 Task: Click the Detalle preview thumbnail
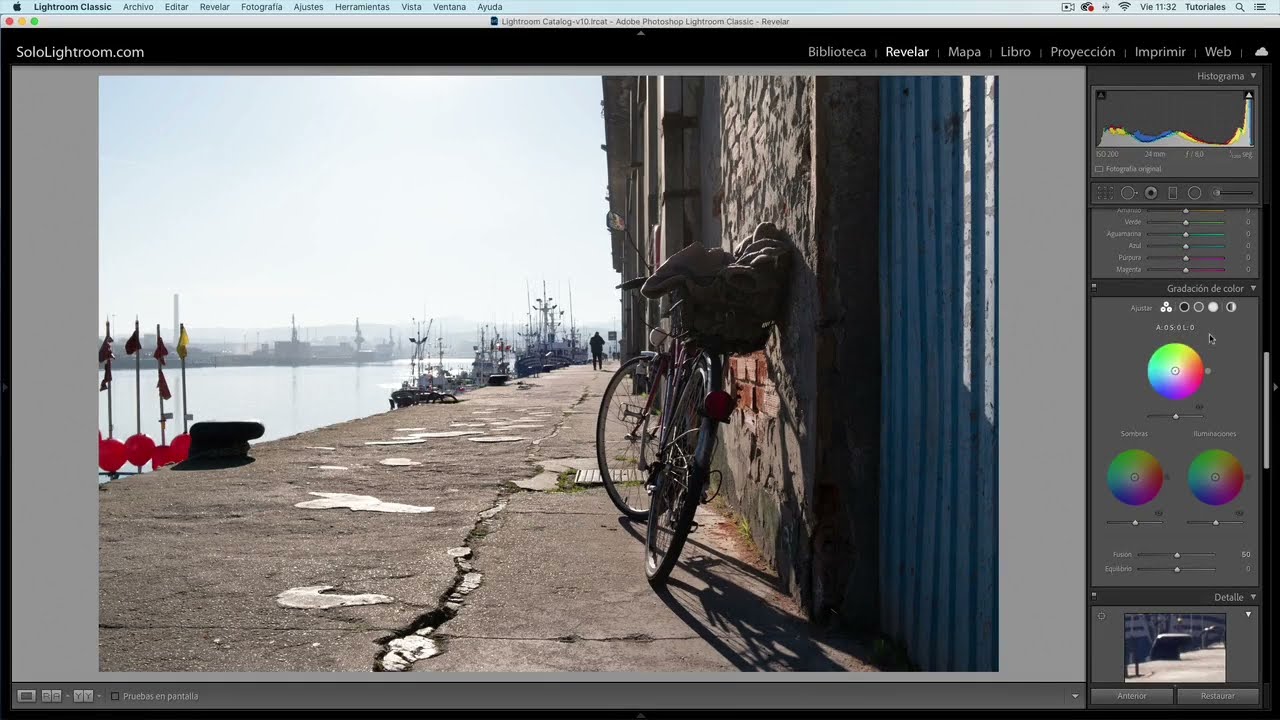(x=1175, y=648)
